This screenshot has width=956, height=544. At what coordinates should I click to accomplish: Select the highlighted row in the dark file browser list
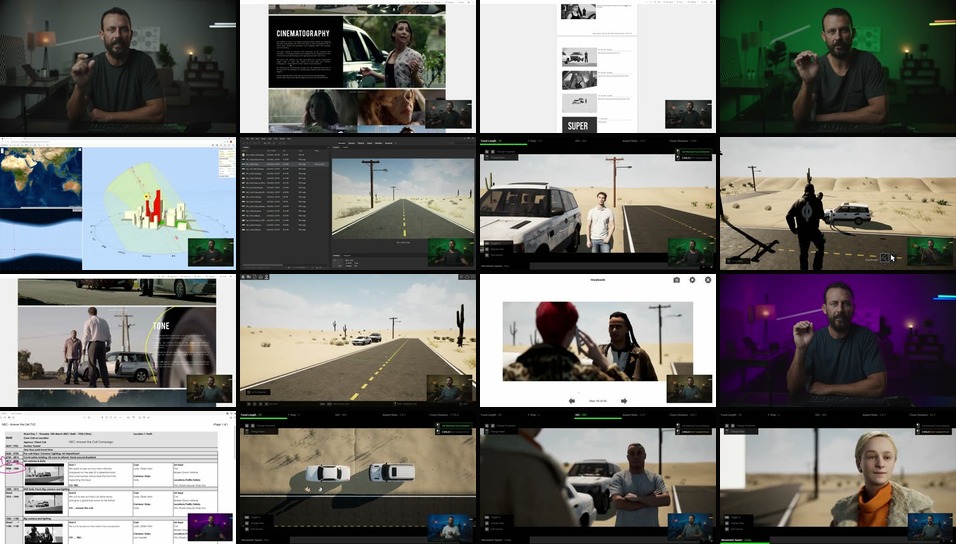(285, 165)
